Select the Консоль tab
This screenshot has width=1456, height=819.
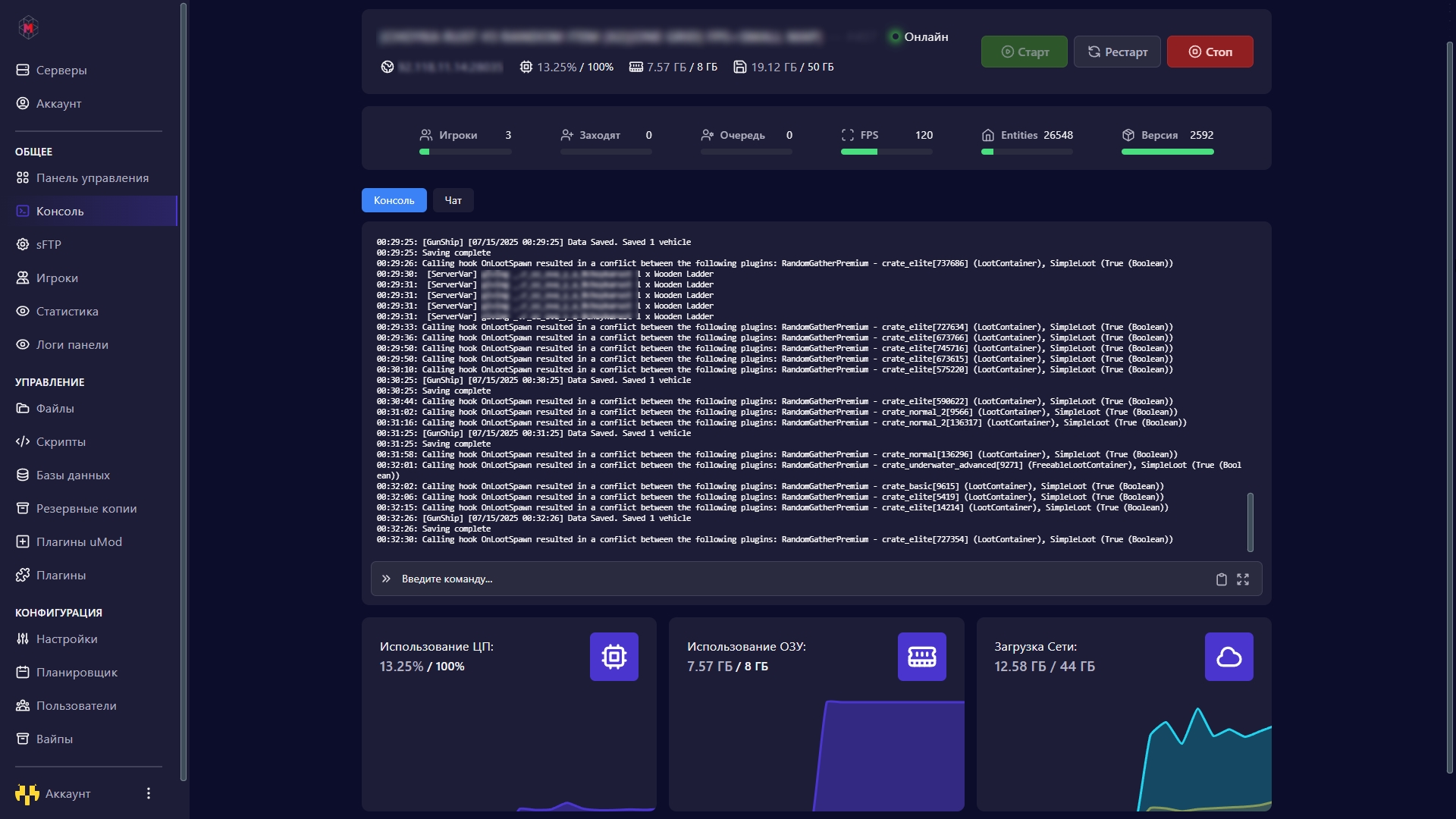pyautogui.click(x=394, y=200)
